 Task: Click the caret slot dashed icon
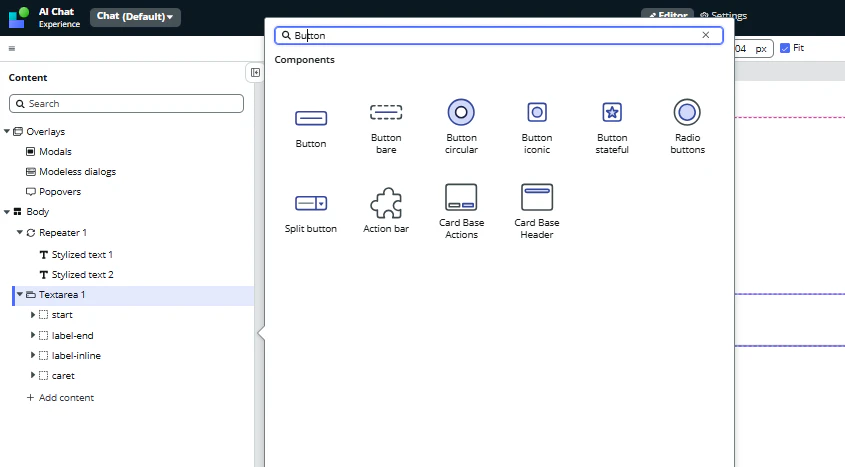click(44, 375)
